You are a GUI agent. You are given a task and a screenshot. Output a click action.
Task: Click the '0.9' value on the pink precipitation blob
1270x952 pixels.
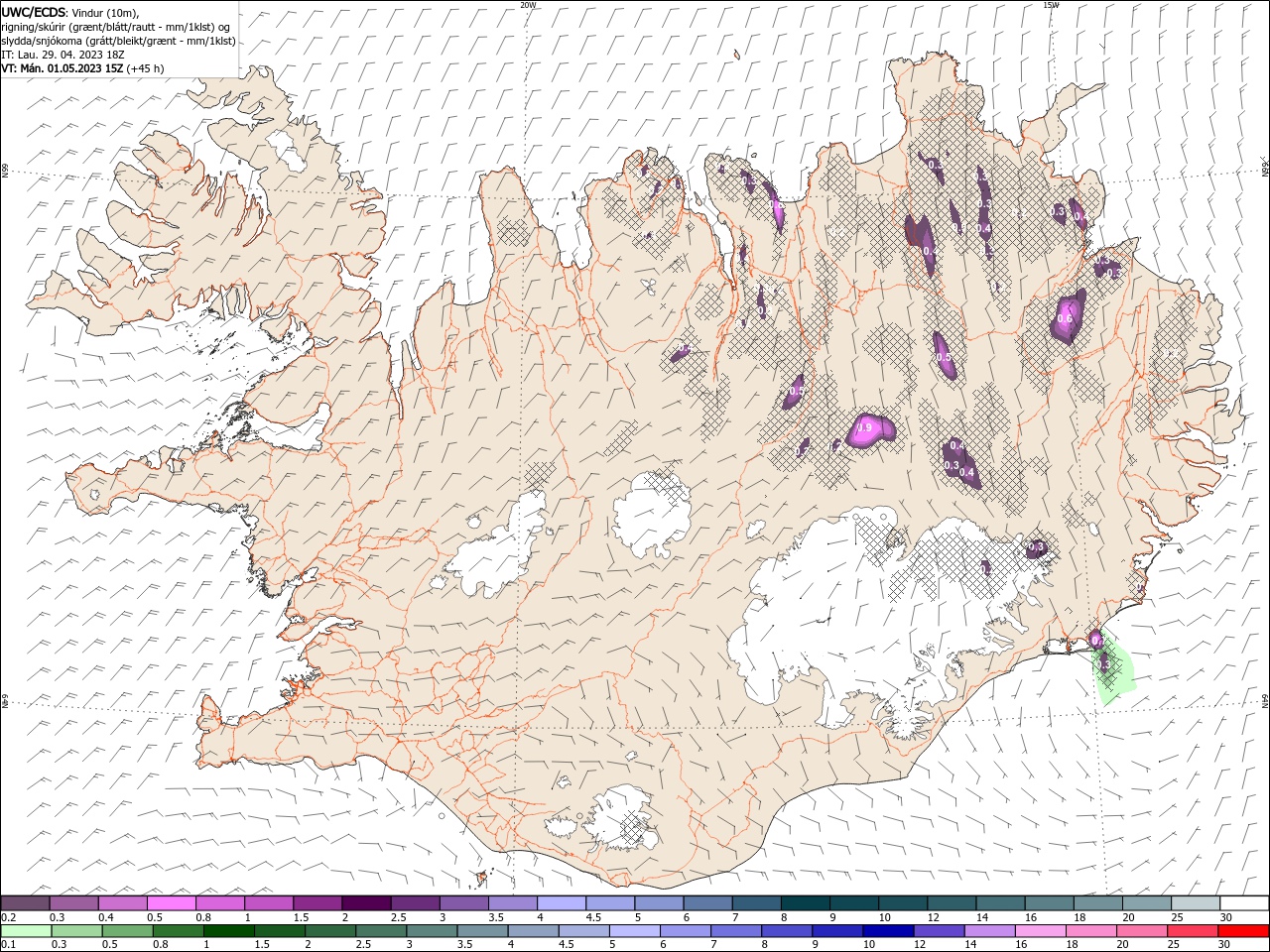pyautogui.click(x=863, y=427)
